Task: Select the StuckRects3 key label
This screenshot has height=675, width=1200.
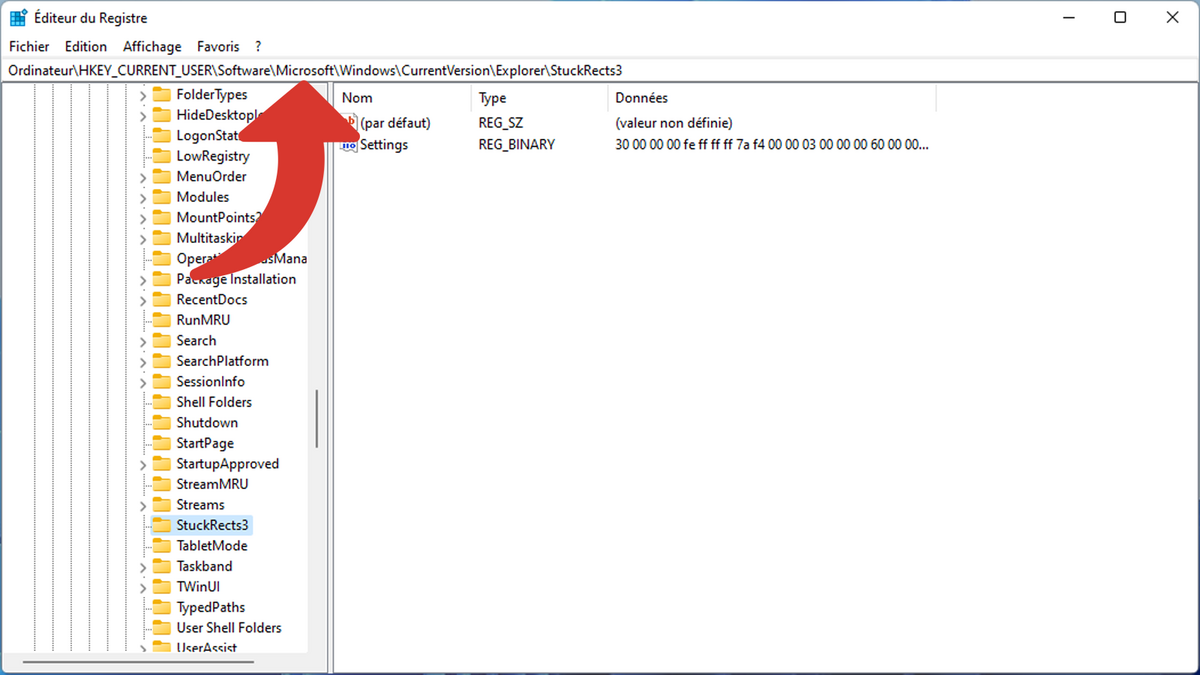Action: pyautogui.click(x=212, y=525)
